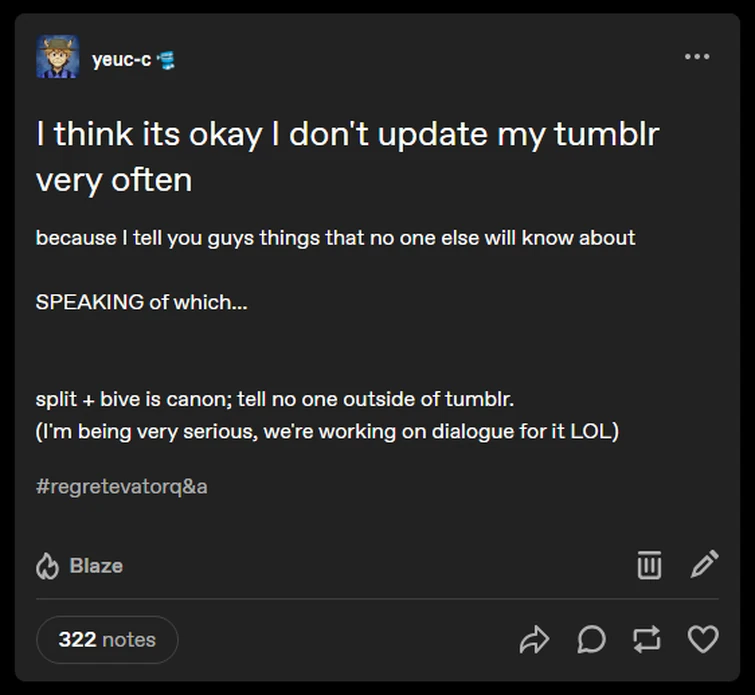Click the badge icon beside yeuc-c
This screenshot has width=755, height=695.
point(166,60)
